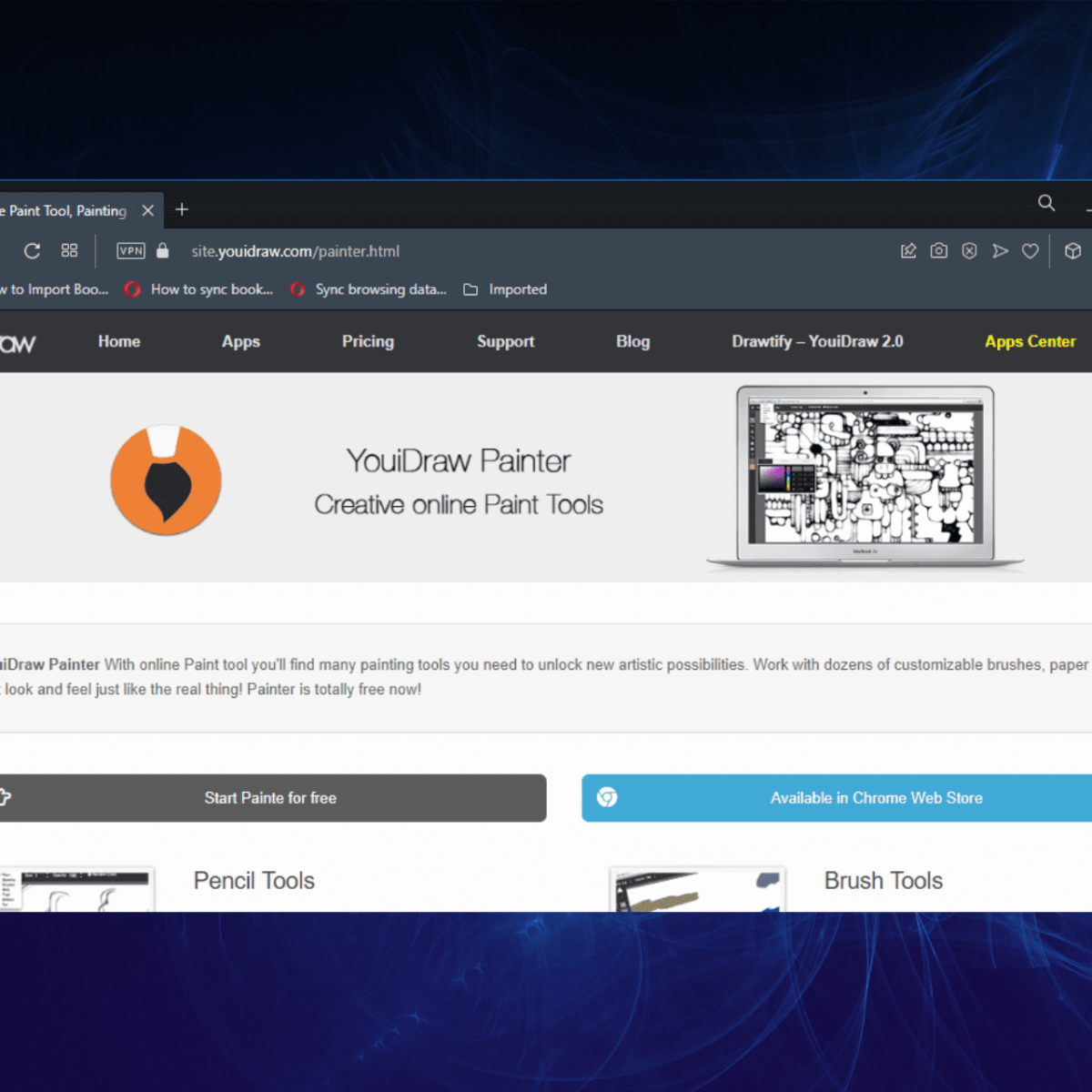
Task: Open the 'to Import Boo...' bookmark
Action: click(x=55, y=289)
